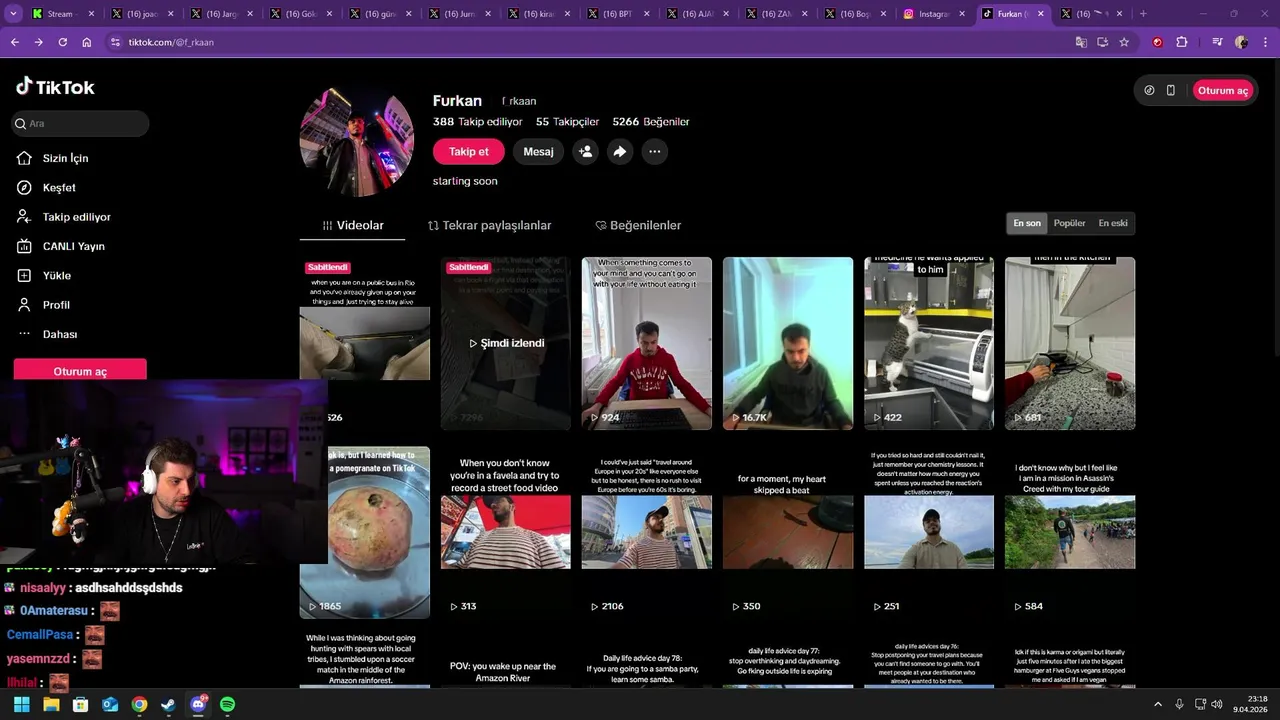This screenshot has height=720, width=1280.
Task: Switch to the Stream tab
Action: [x=62, y=14]
